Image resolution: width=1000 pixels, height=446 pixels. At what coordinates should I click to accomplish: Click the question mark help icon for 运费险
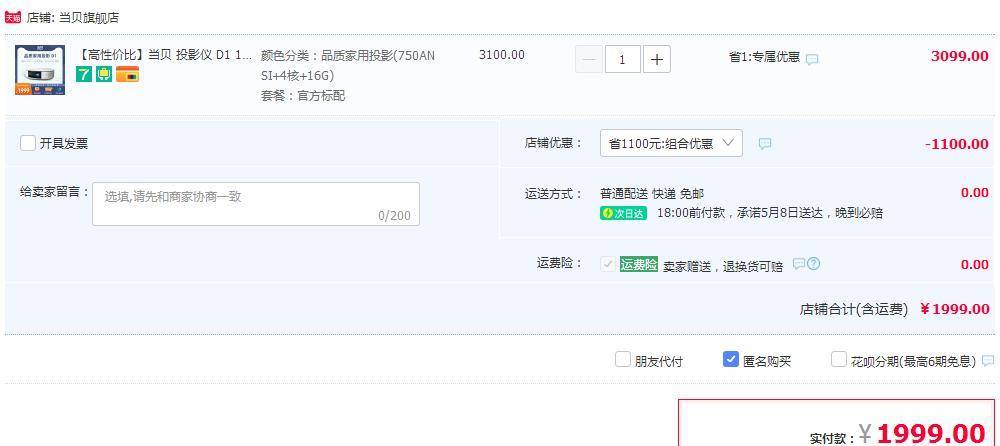[813, 264]
